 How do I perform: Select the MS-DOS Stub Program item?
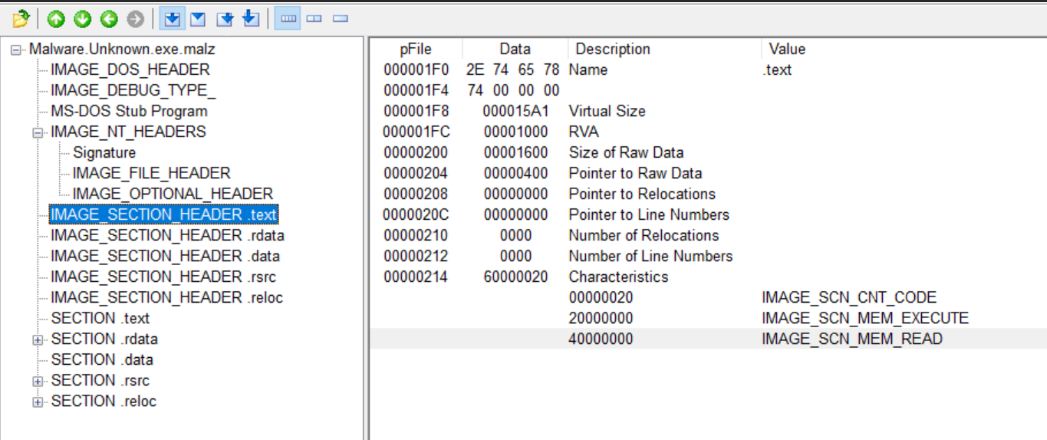tap(129, 111)
